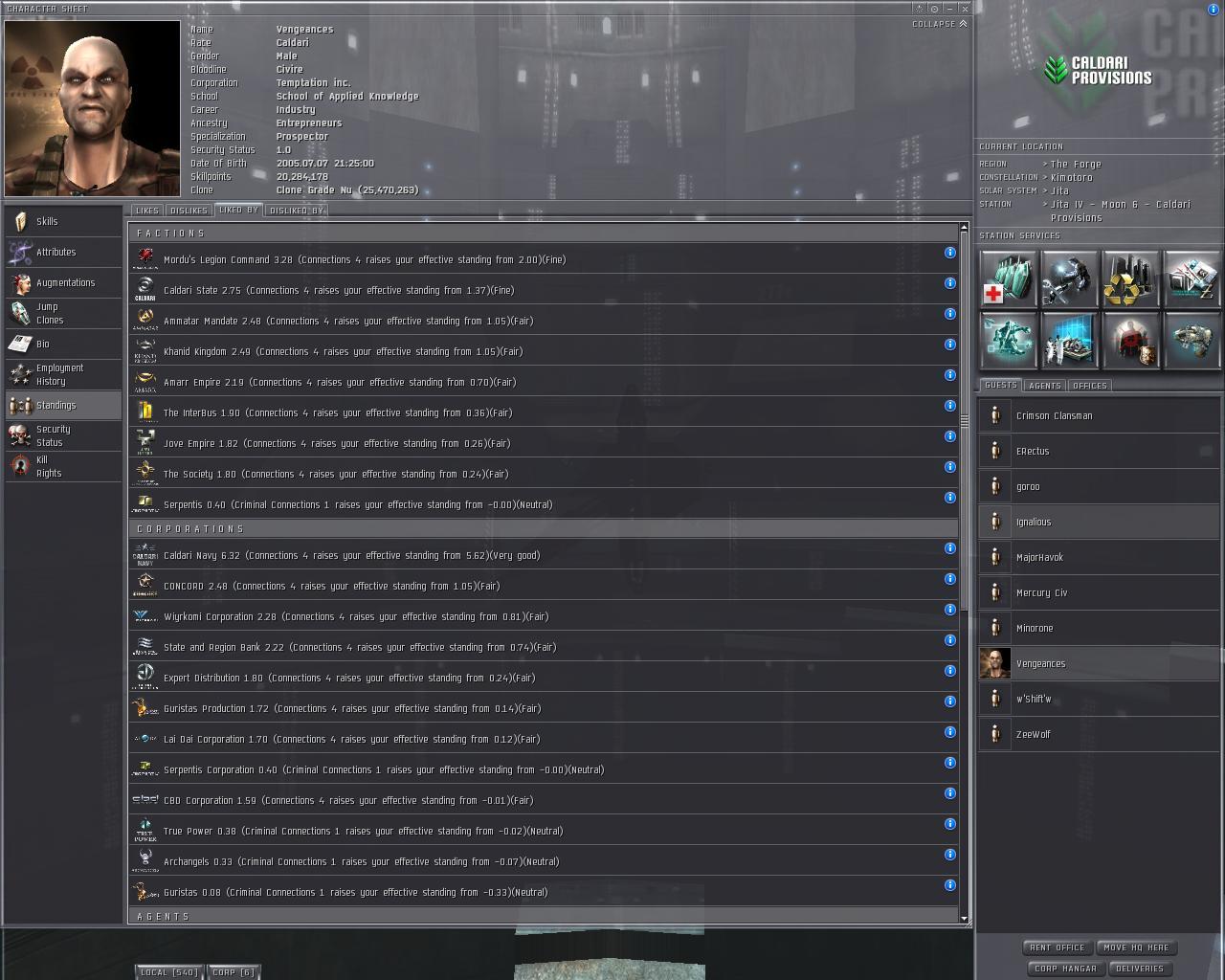Click The Forge region name
Image resolution: width=1225 pixels, height=980 pixels.
1076,165
